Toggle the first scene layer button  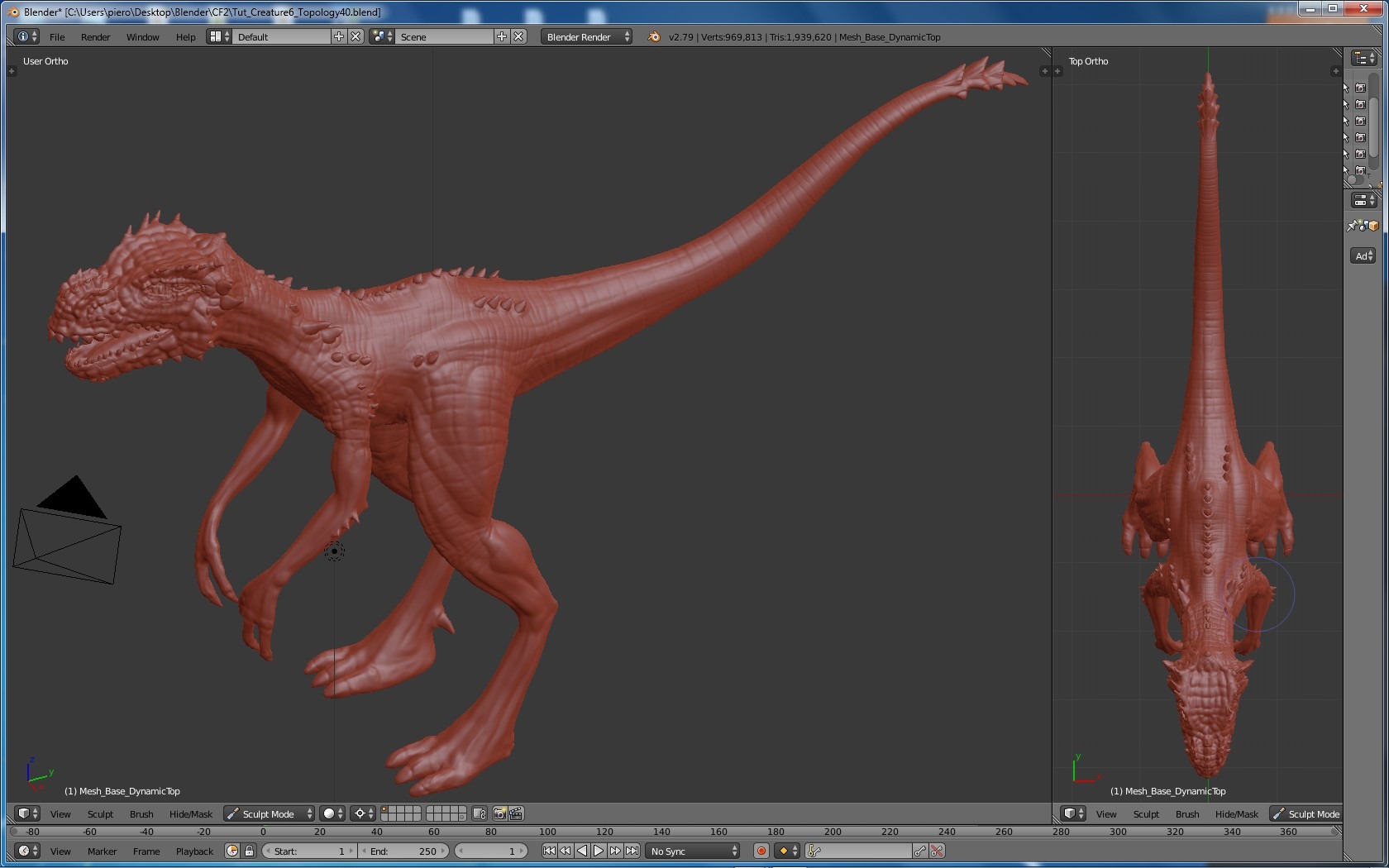[x=384, y=809]
